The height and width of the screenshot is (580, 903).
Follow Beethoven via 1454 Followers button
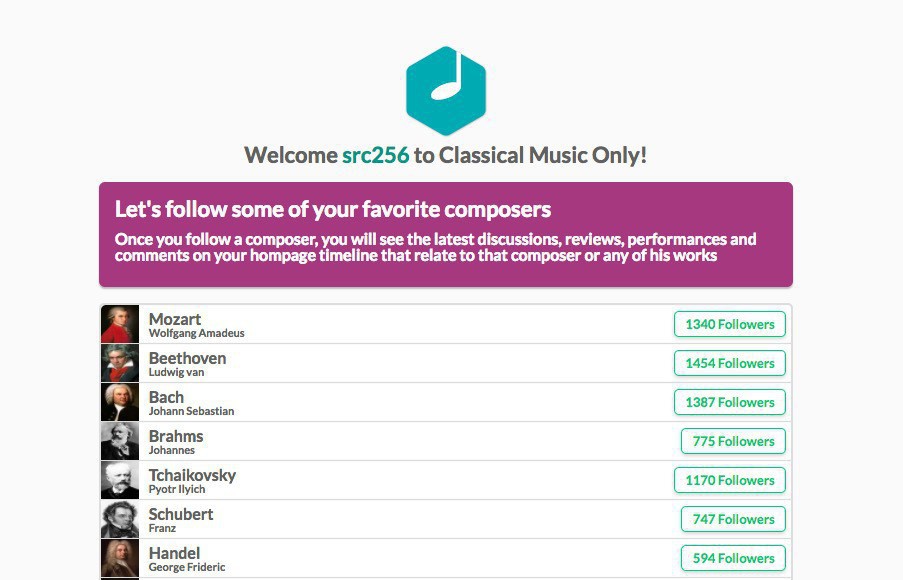[x=729, y=363]
